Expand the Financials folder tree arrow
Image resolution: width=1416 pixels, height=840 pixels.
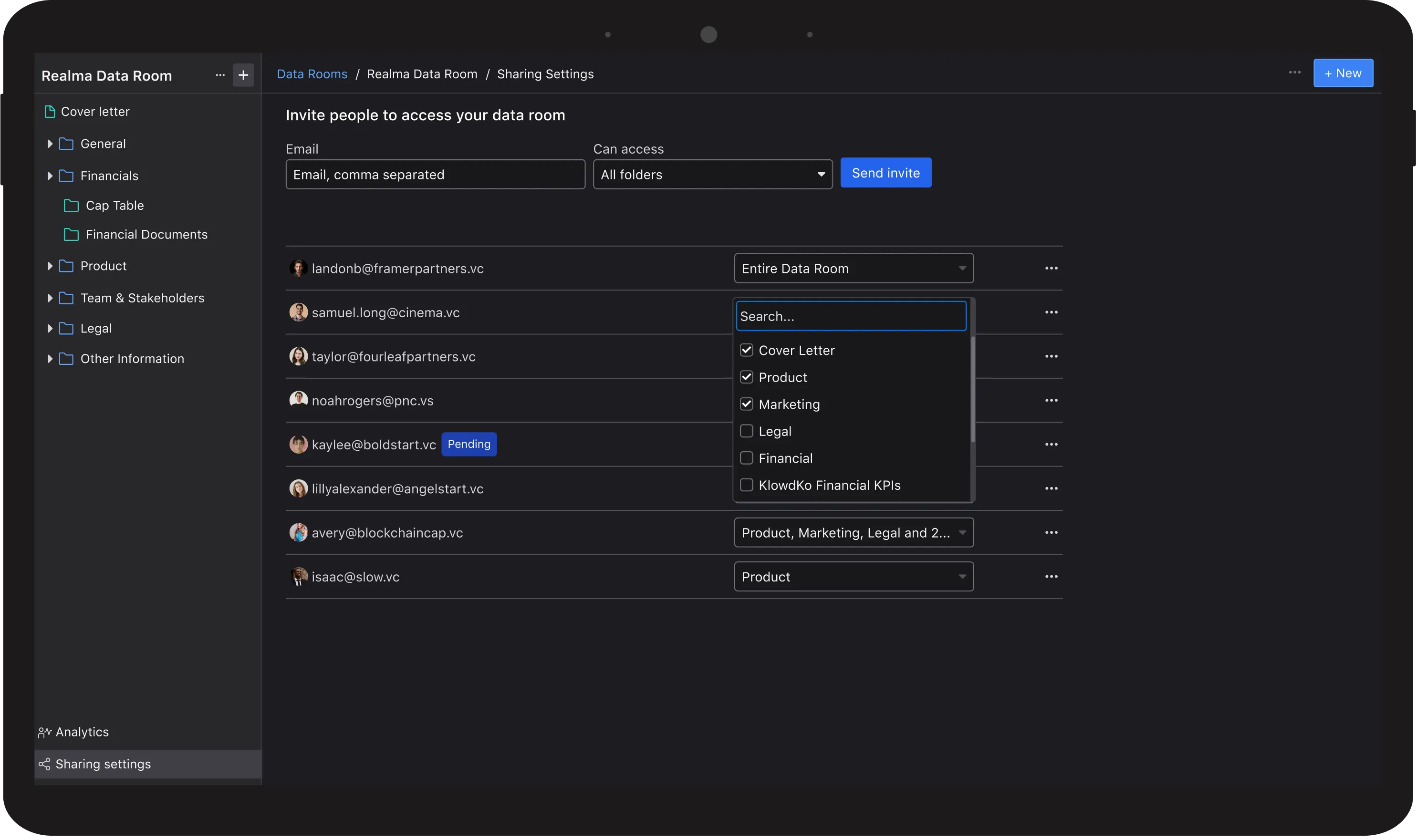pyautogui.click(x=50, y=176)
